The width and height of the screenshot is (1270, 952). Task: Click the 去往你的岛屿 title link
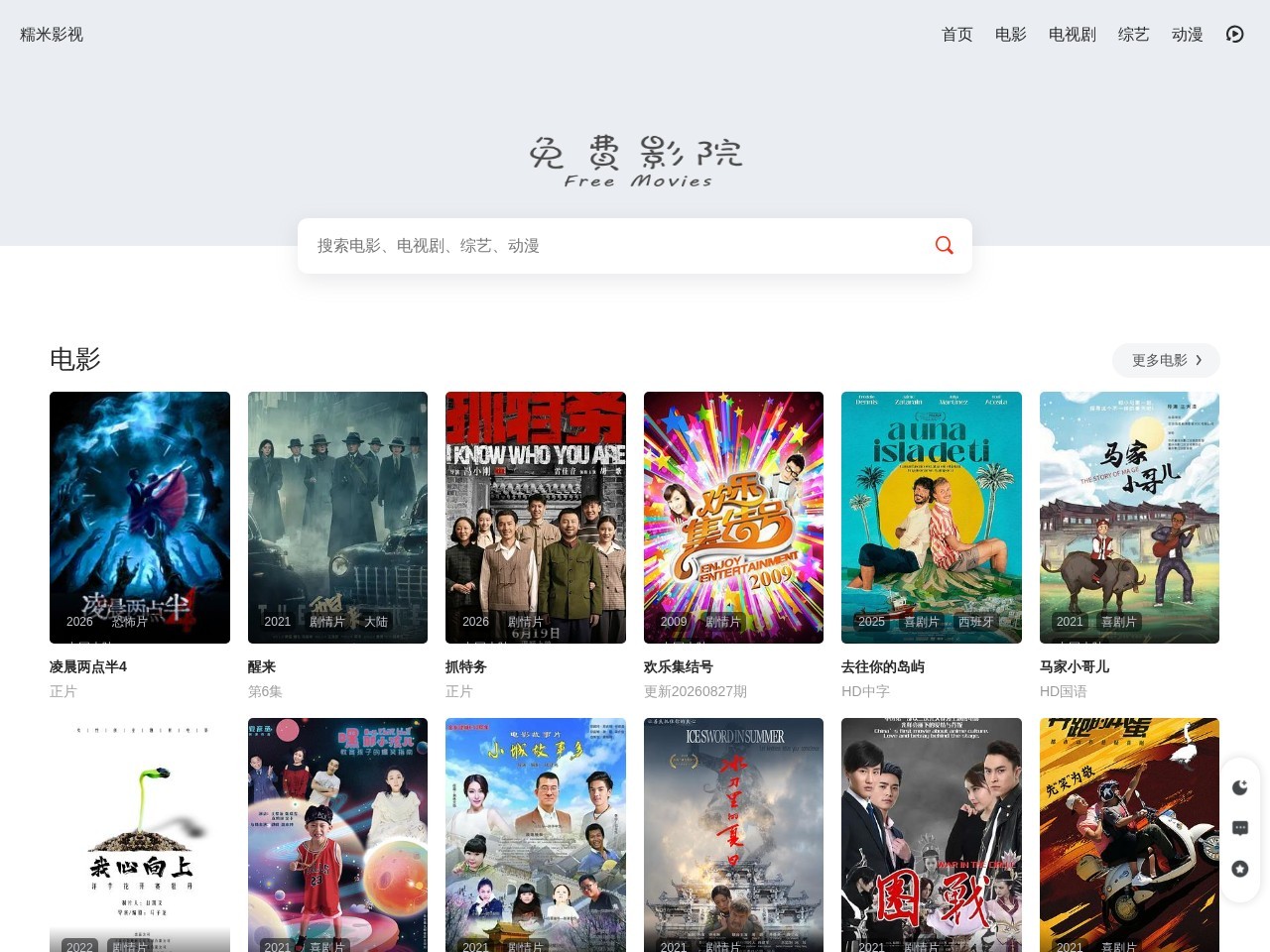883,666
